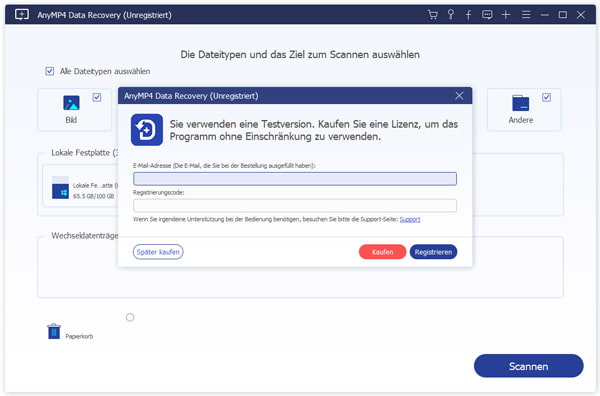Click the key register icon in title bar
This screenshot has width=600, height=396.
[451, 15]
